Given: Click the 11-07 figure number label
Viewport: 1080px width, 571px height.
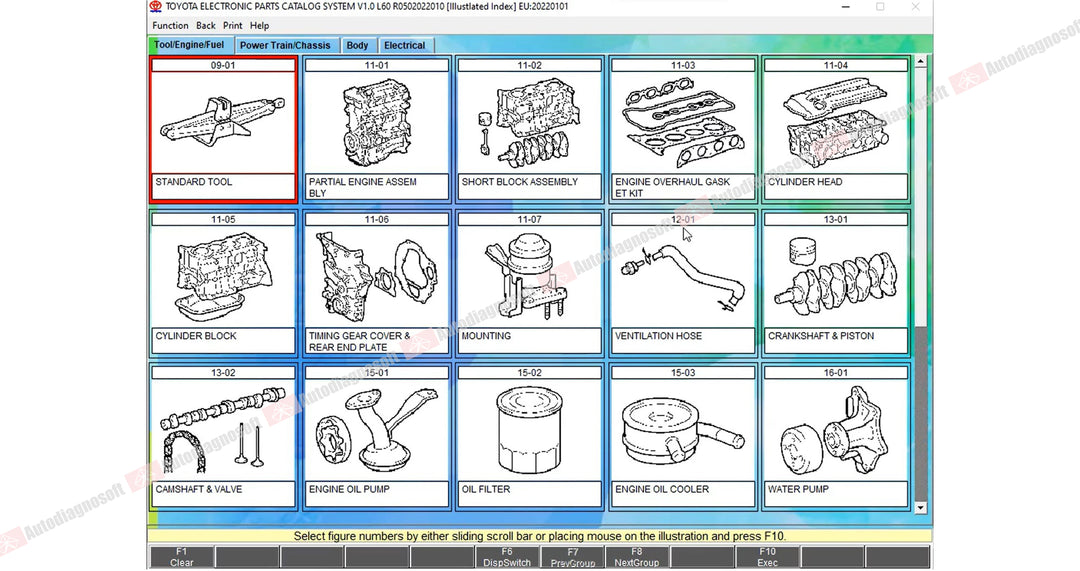Looking at the screenshot, I should click(x=529, y=219).
